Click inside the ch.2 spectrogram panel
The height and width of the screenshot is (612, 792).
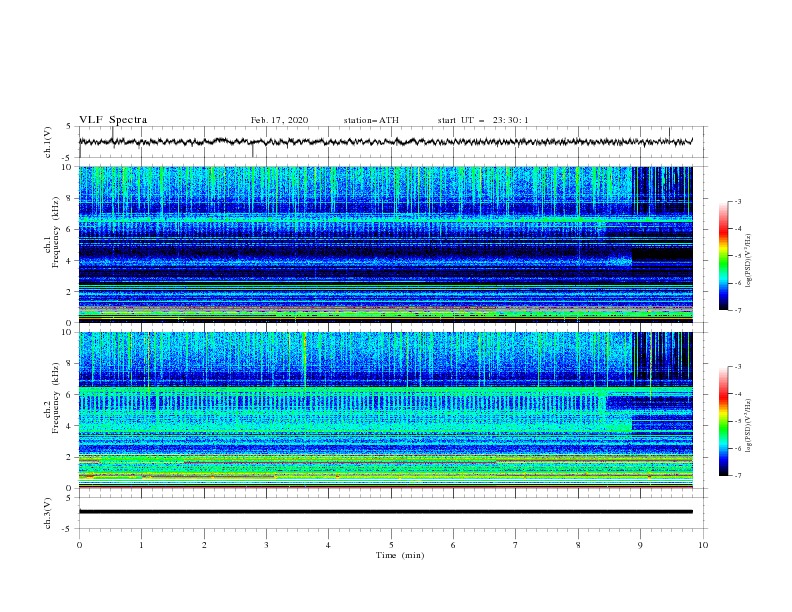click(x=385, y=410)
